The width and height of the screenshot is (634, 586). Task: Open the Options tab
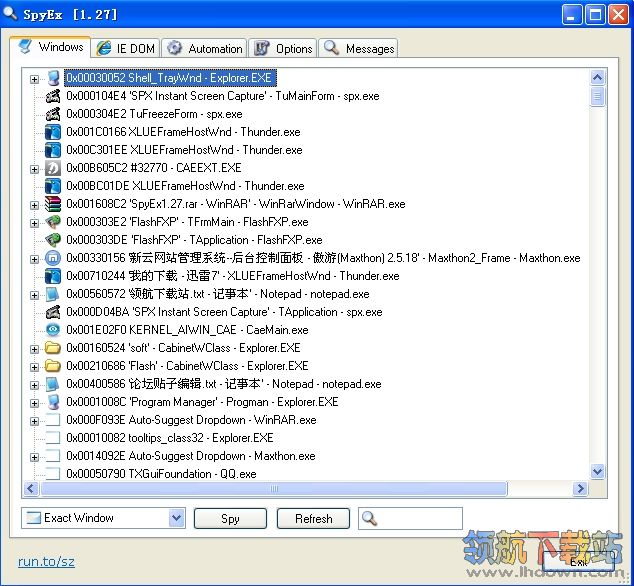tap(282, 49)
